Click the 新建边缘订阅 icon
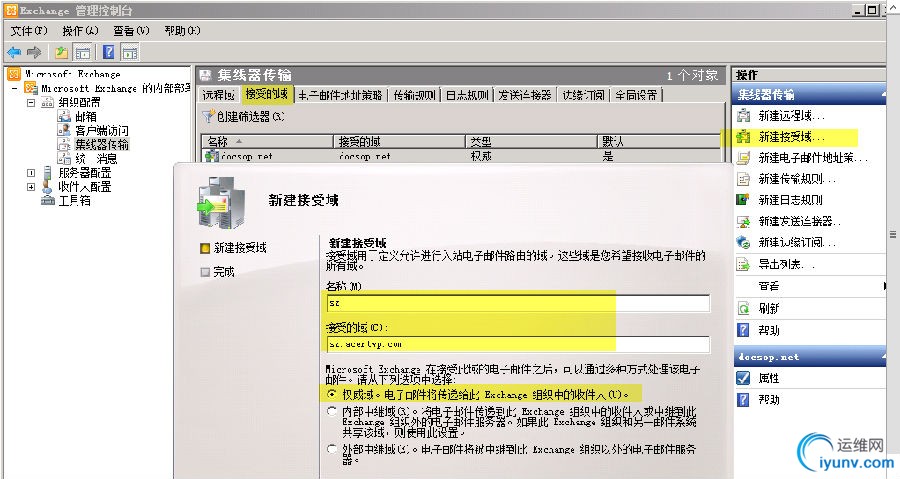The height and width of the screenshot is (479, 900). tap(744, 243)
